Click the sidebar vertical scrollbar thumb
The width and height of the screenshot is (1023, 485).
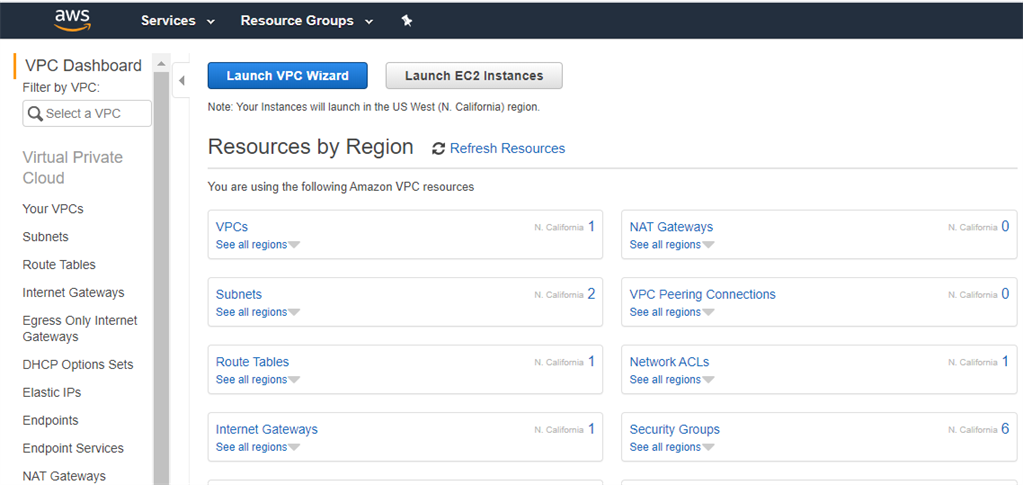(160, 278)
